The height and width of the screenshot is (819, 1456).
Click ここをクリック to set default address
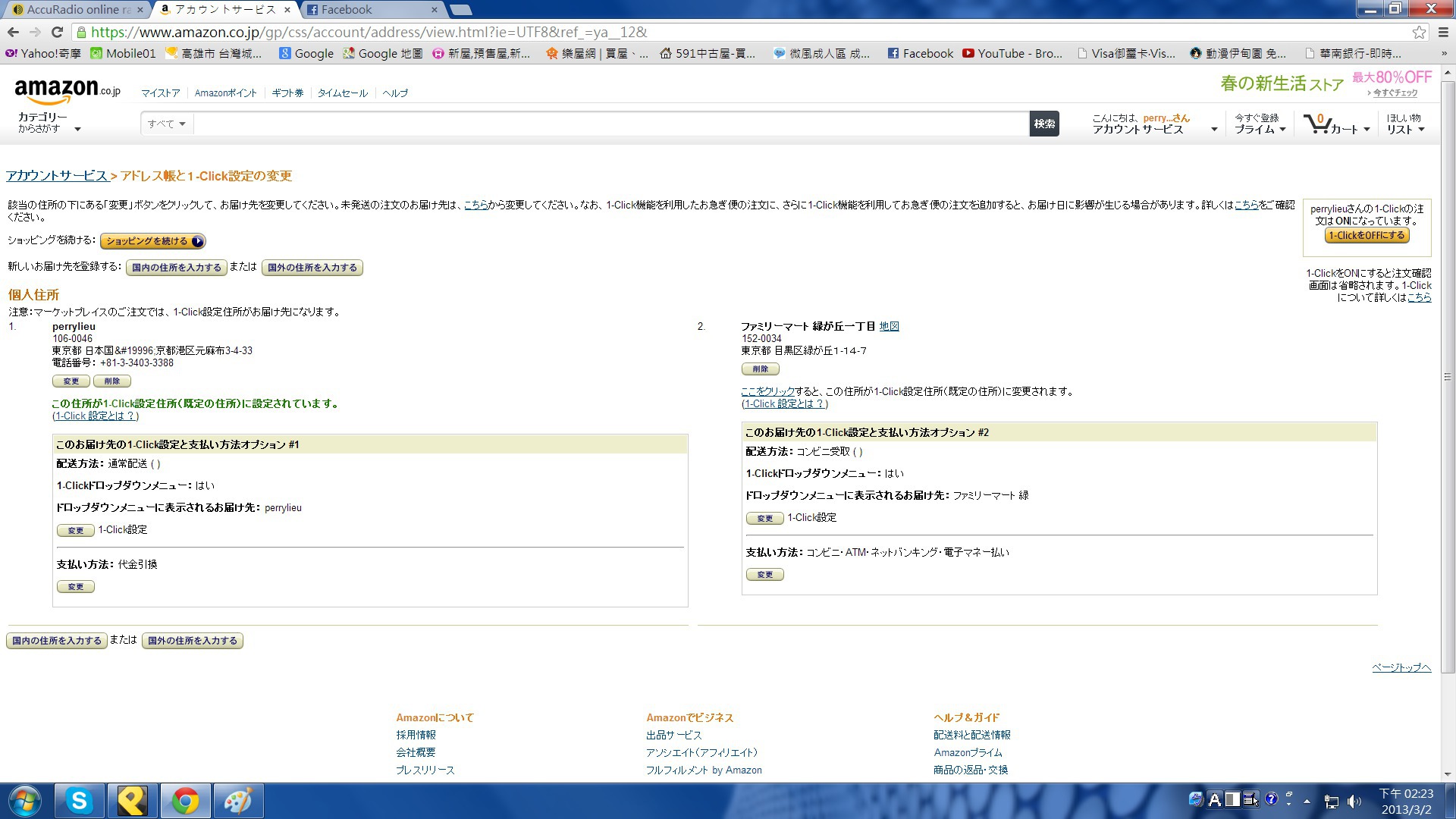[x=768, y=391]
